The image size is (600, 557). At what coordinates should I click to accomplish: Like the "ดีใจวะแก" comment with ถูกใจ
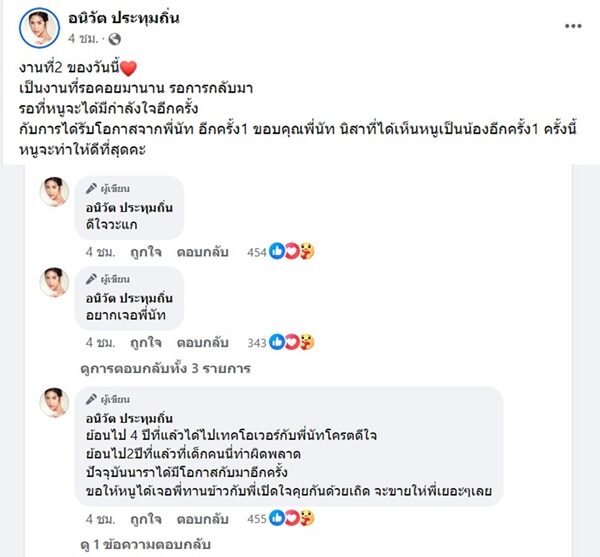[x=146, y=252]
